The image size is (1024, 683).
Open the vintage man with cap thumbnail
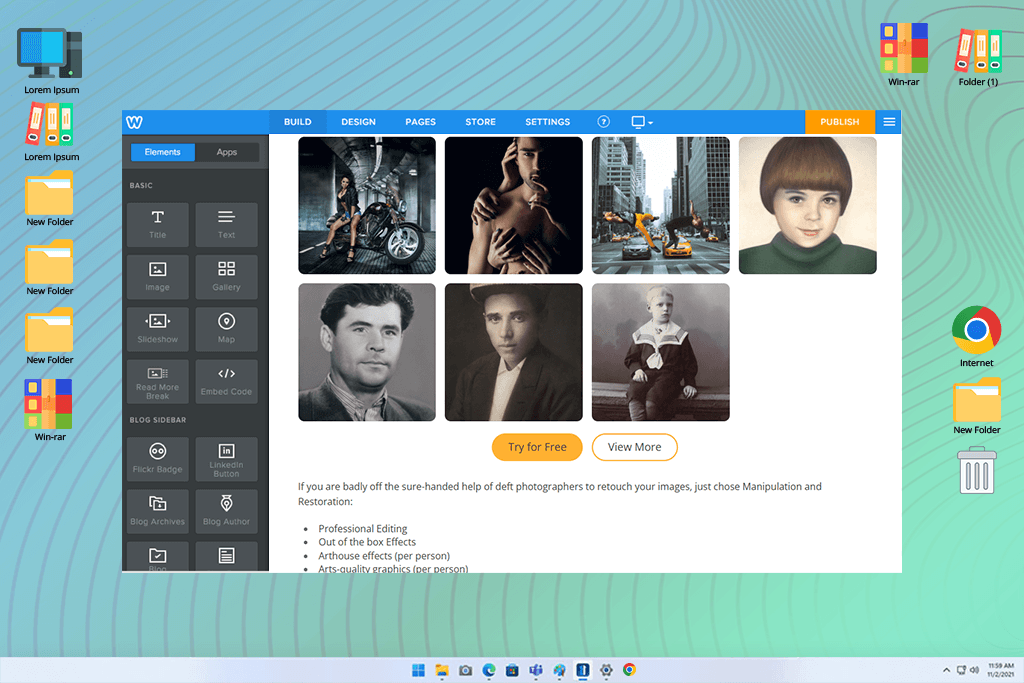(513, 352)
